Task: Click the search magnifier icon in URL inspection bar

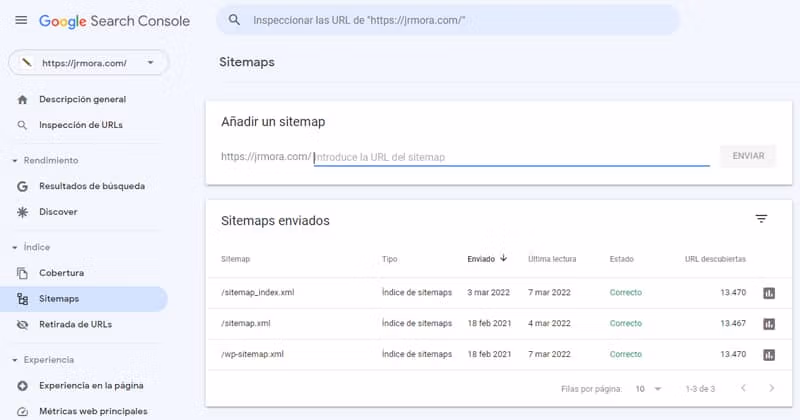Action: pyautogui.click(x=234, y=20)
